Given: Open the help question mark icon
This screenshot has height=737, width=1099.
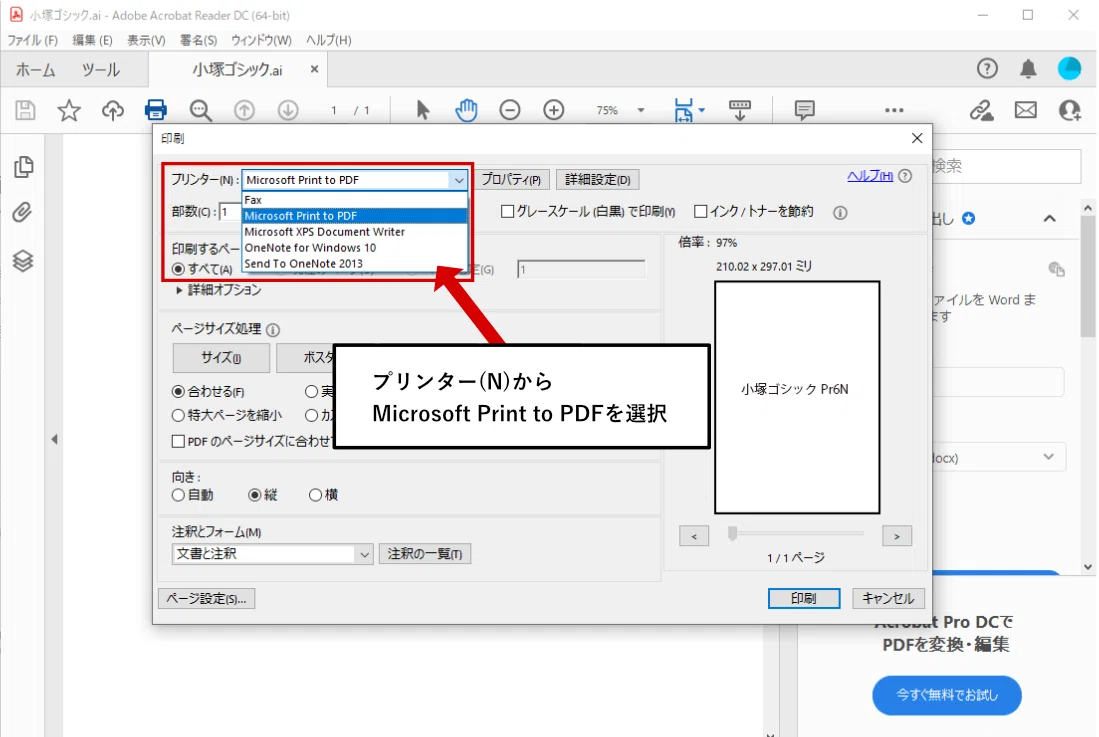Looking at the screenshot, I should tap(987, 69).
